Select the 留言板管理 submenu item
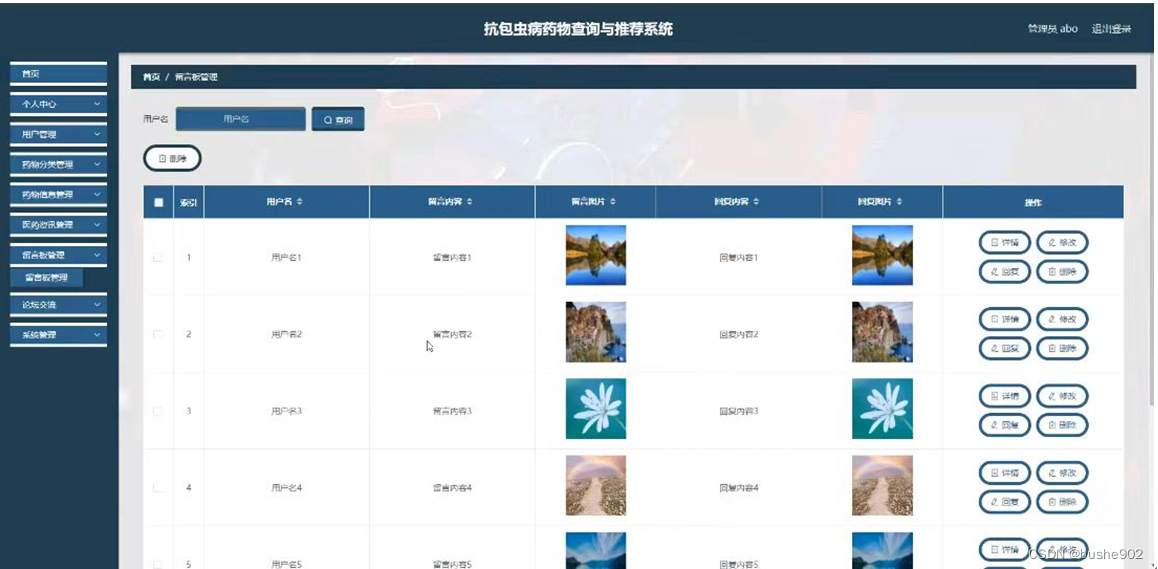 tap(47, 278)
